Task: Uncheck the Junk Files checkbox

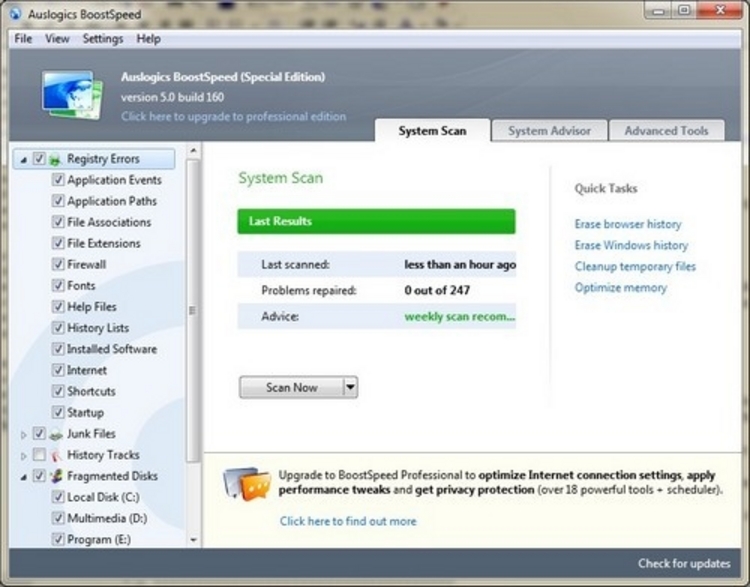Action: 39,433
